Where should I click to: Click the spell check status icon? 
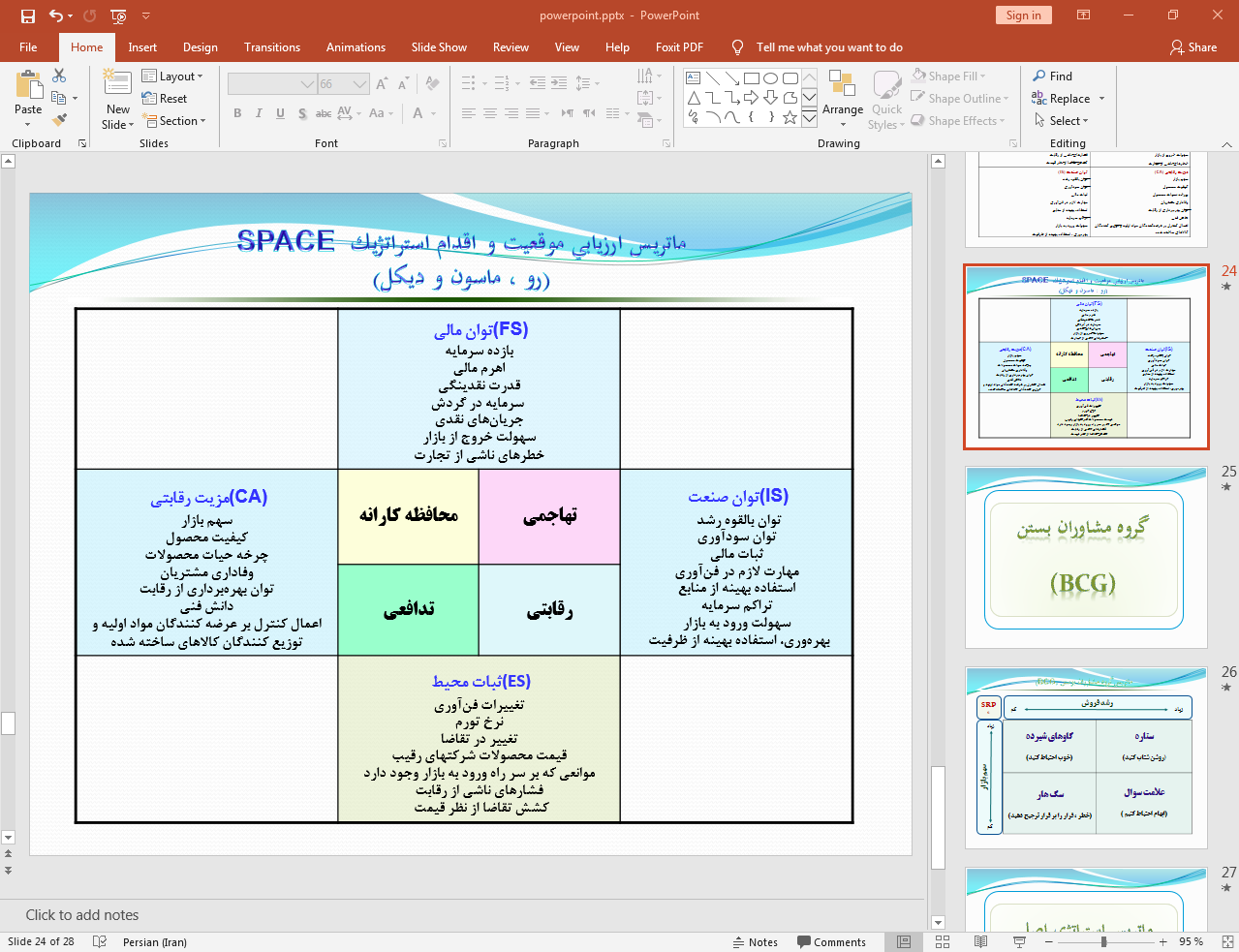coord(99,941)
